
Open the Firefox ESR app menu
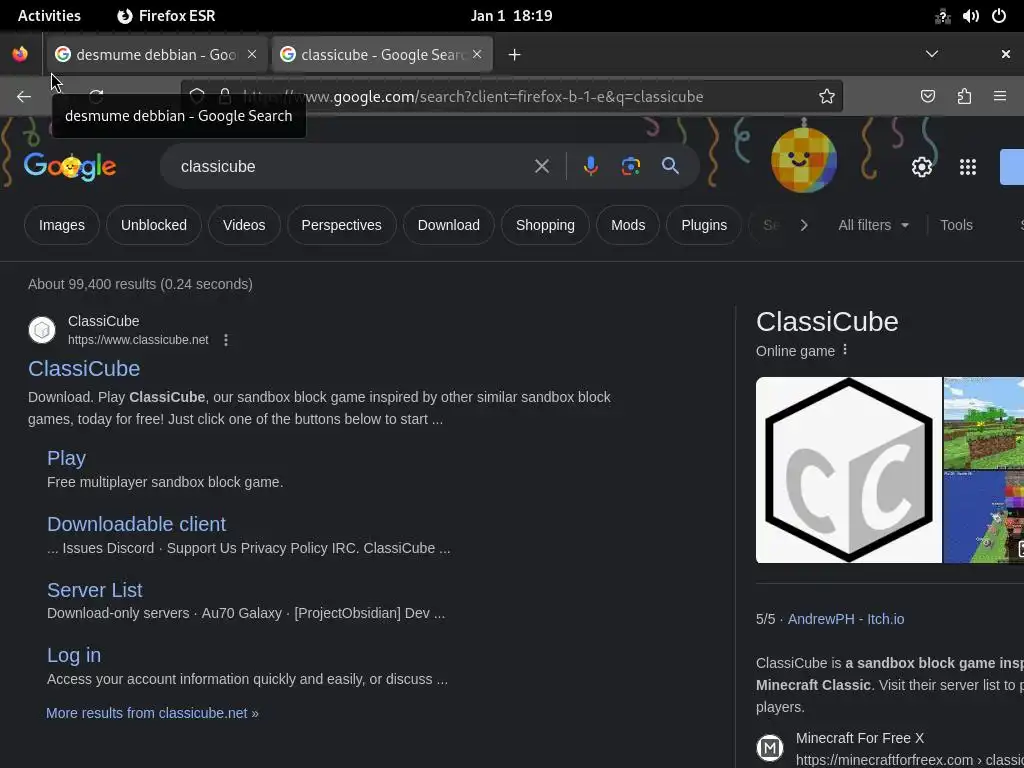click(x=167, y=16)
